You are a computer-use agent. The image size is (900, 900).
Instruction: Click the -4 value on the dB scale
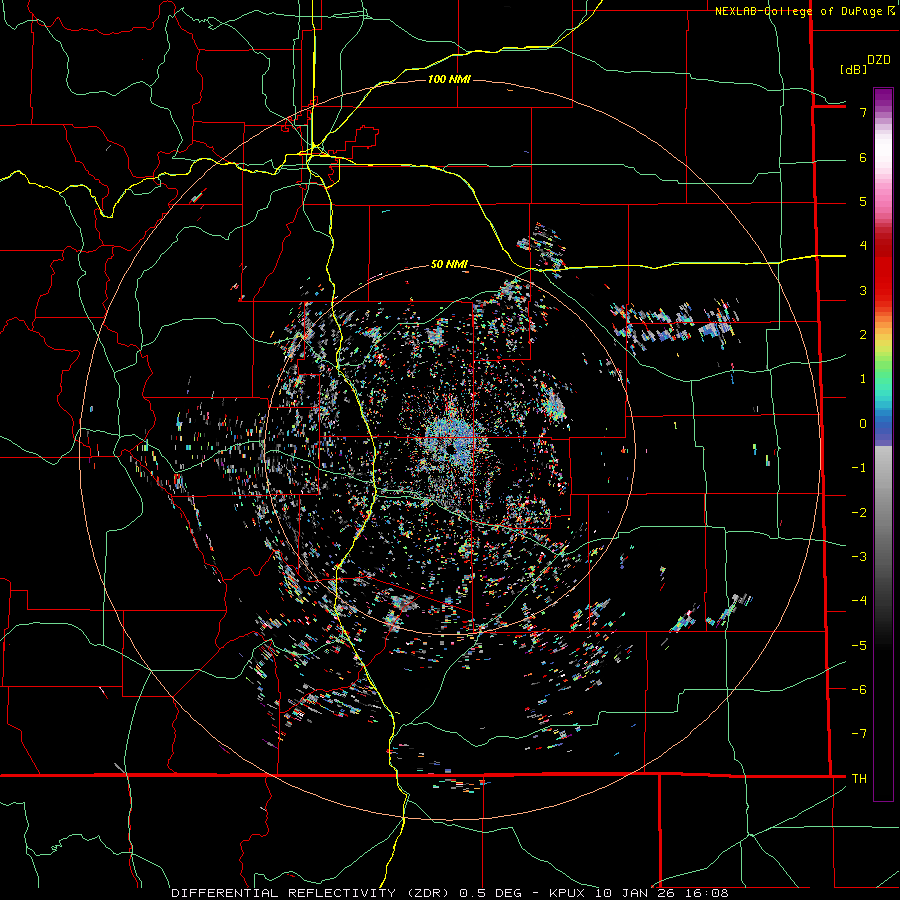click(x=859, y=601)
